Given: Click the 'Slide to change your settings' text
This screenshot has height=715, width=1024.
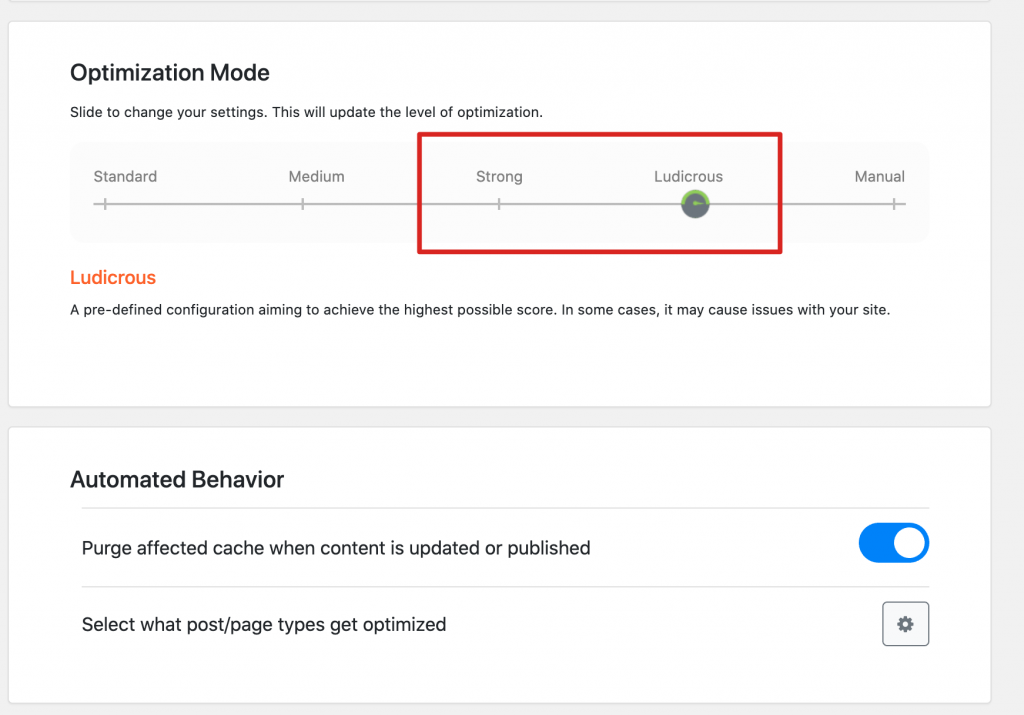Looking at the screenshot, I should point(306,113).
